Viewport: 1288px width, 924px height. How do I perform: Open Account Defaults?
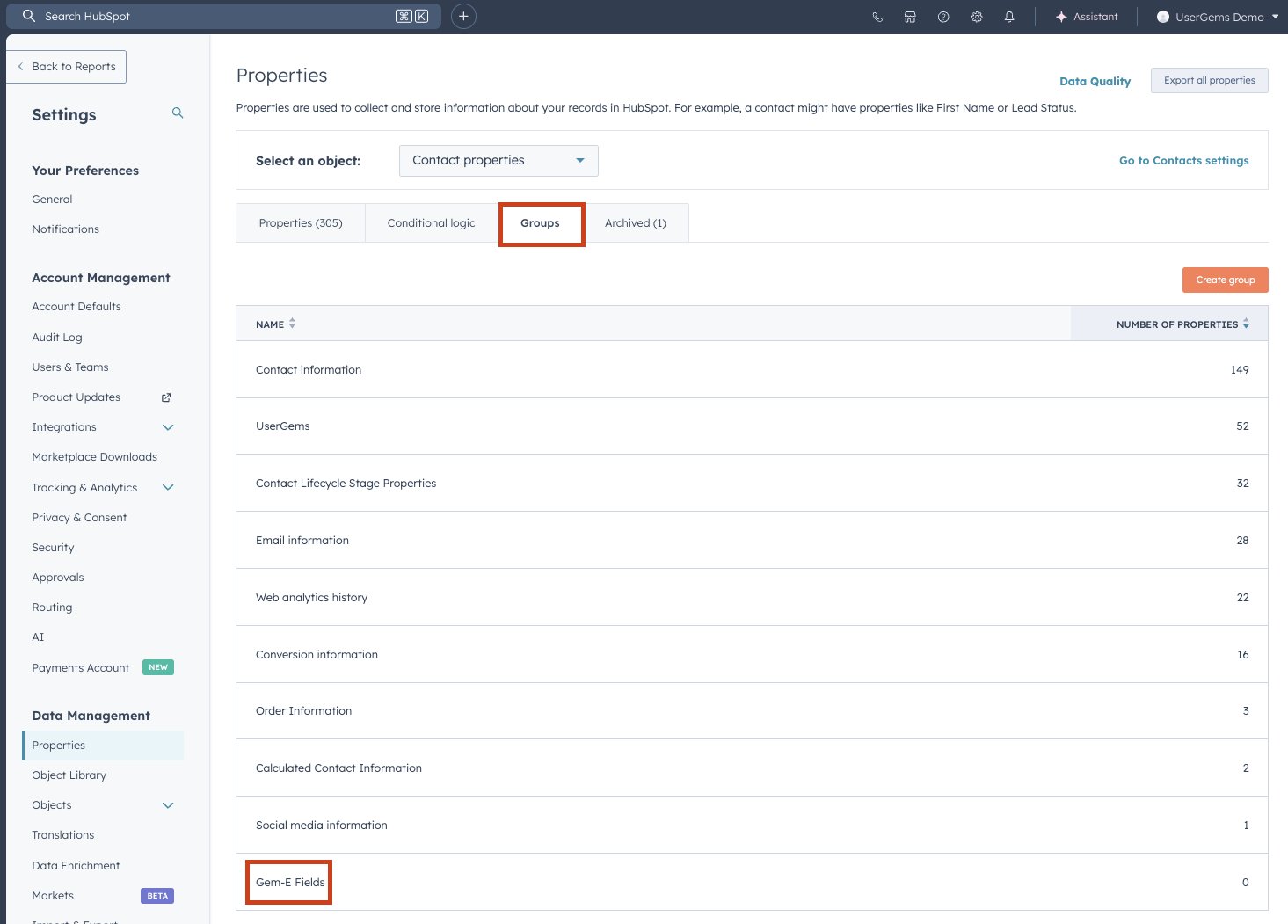[76, 307]
